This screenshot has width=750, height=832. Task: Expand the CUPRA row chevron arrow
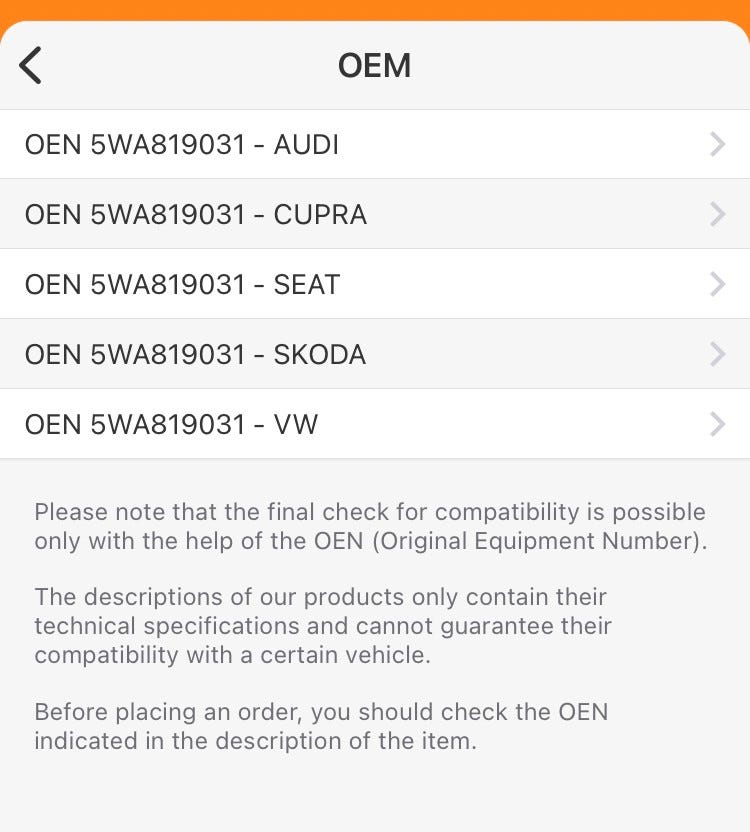(x=717, y=215)
